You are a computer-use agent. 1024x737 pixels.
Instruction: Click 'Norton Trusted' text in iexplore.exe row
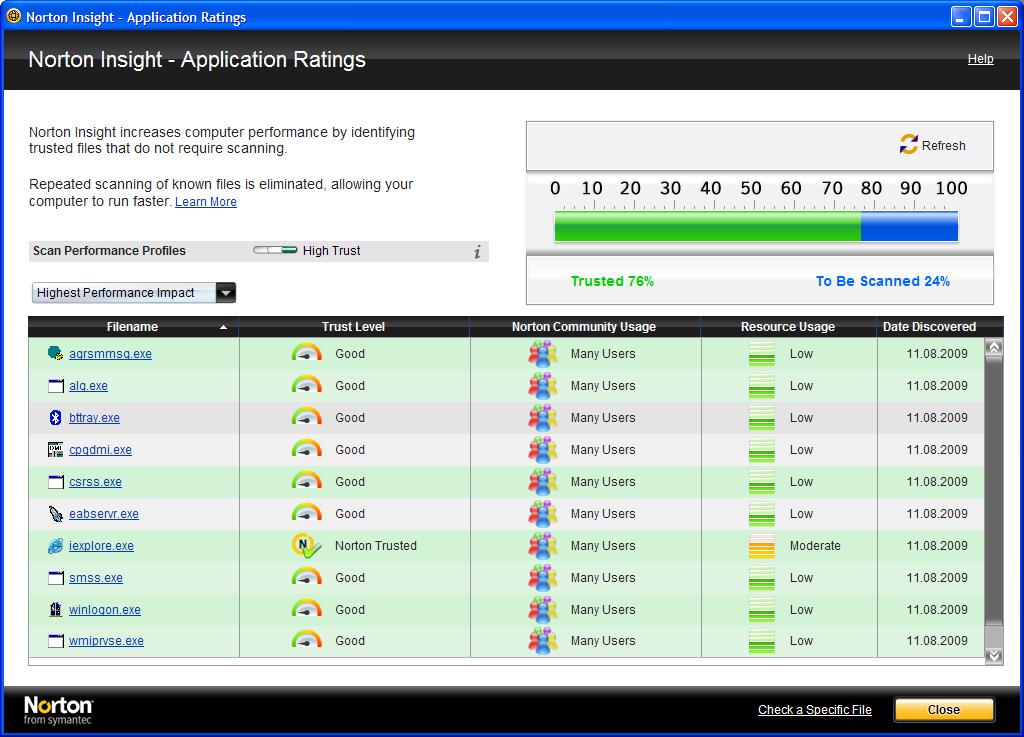376,546
